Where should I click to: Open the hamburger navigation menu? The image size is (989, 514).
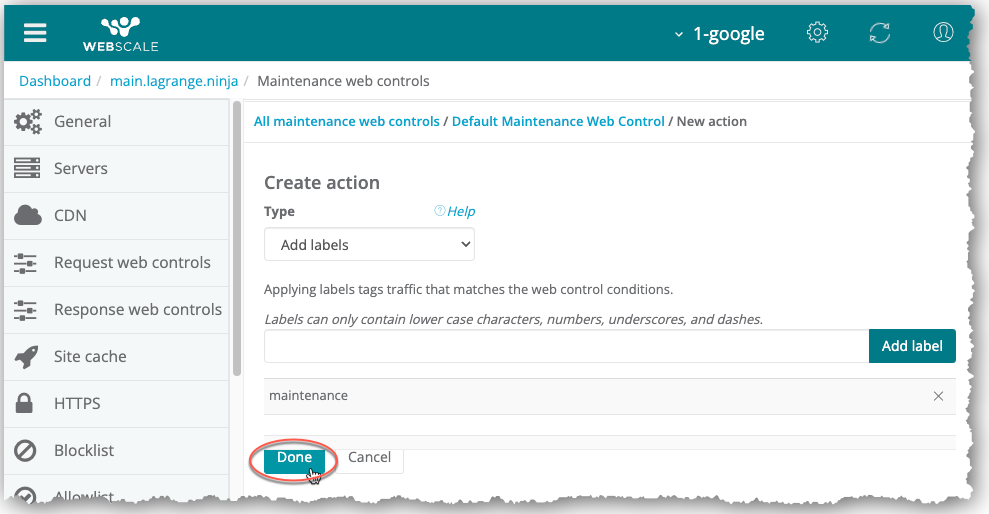pyautogui.click(x=35, y=33)
